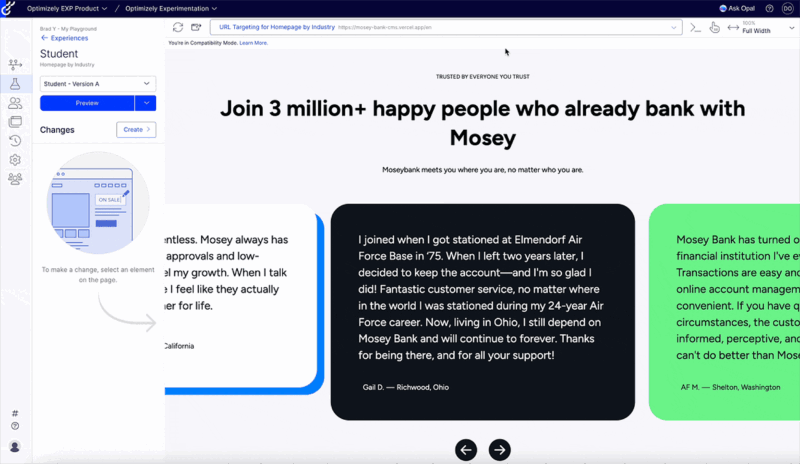Screen dimensions: 800x464
Task: Open the Pages stacked-windows icon
Action: [x=15, y=121]
